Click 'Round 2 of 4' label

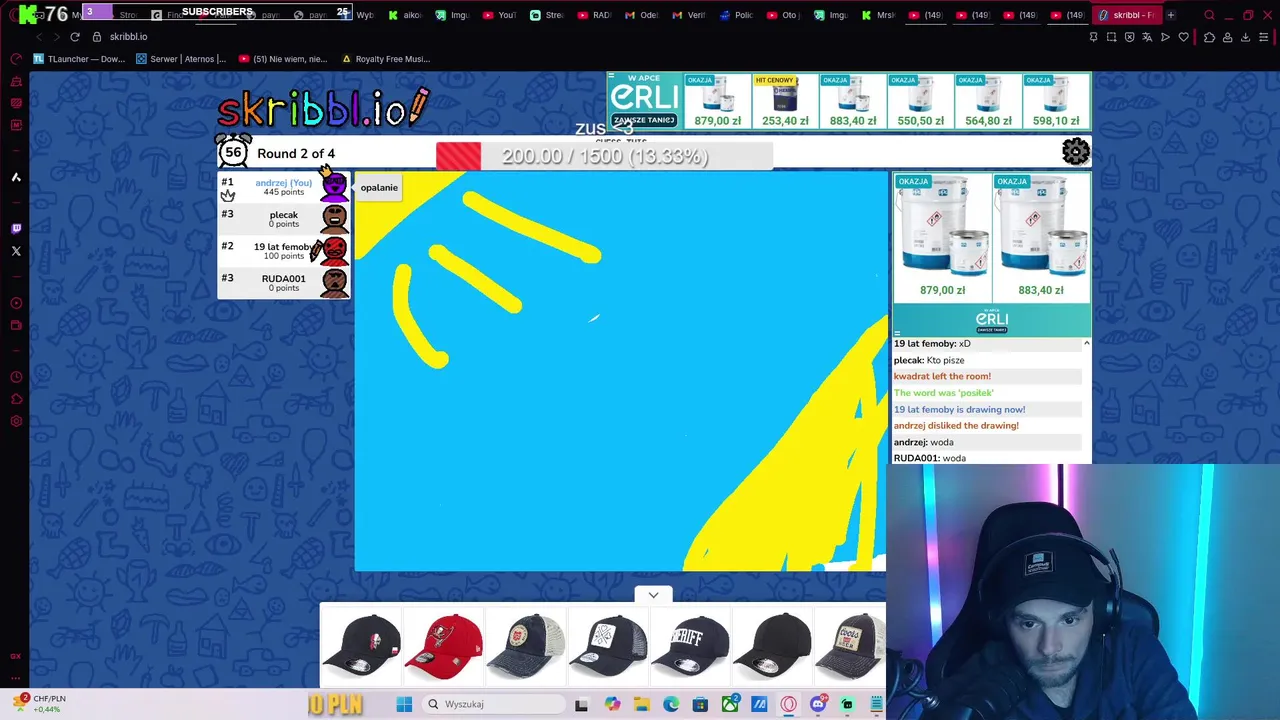[x=296, y=154]
